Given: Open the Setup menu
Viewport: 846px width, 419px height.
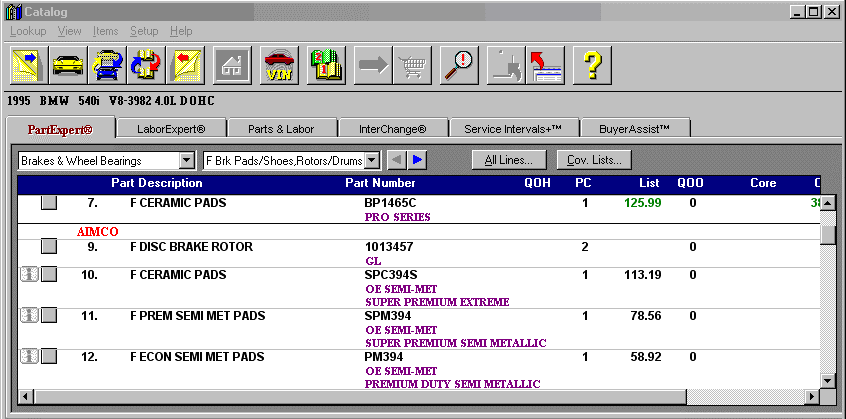Looking at the screenshot, I should pos(144,31).
